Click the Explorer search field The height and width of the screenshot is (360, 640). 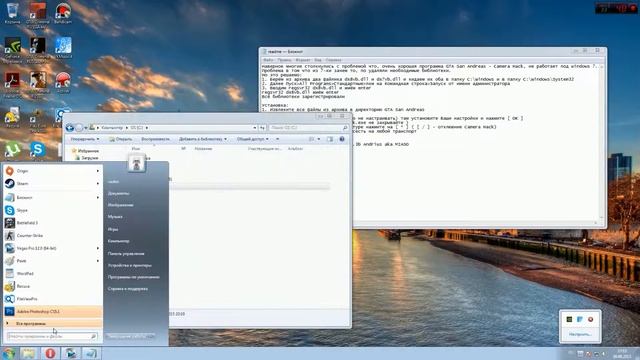pyautogui.click(x=309, y=128)
